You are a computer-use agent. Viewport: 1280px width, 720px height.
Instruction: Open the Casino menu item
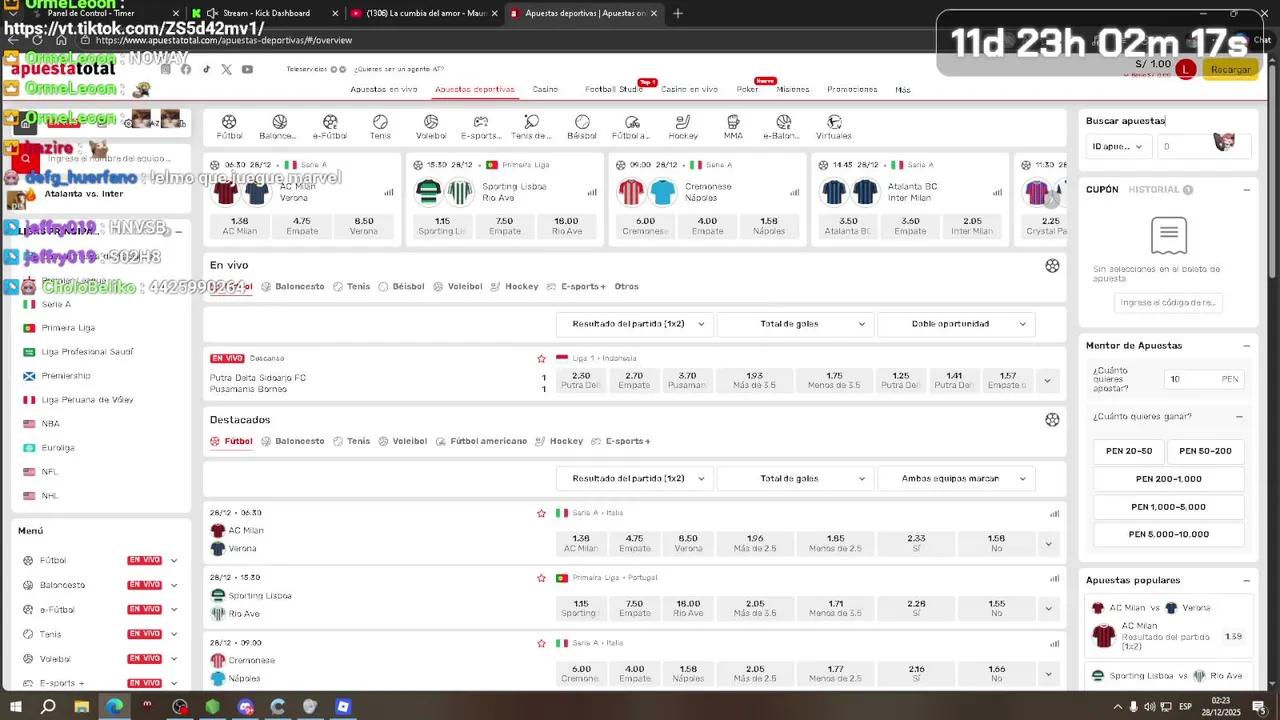(545, 90)
